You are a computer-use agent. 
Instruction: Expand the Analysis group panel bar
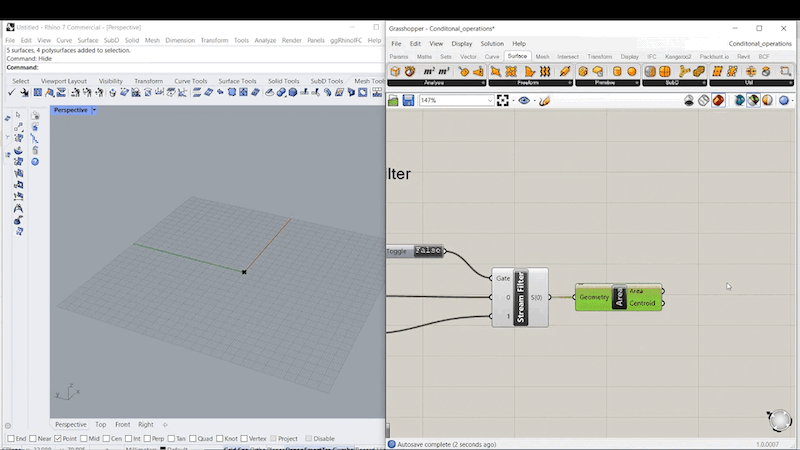click(x=436, y=83)
